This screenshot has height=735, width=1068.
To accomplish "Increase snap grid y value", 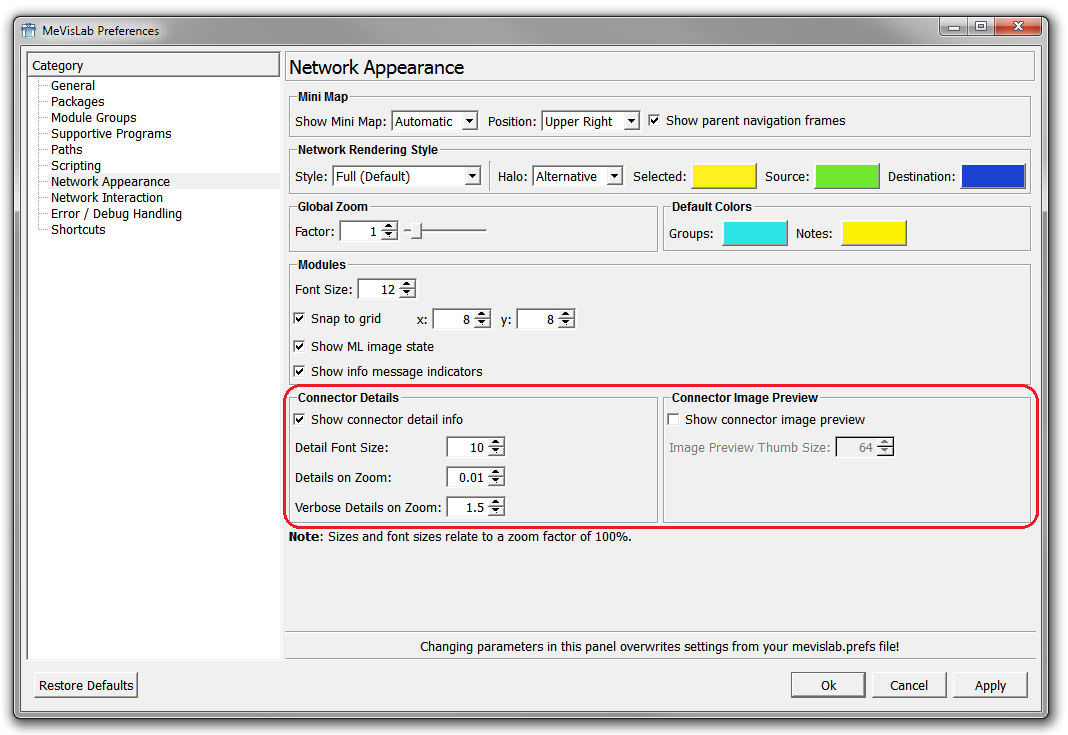I will coord(566,315).
